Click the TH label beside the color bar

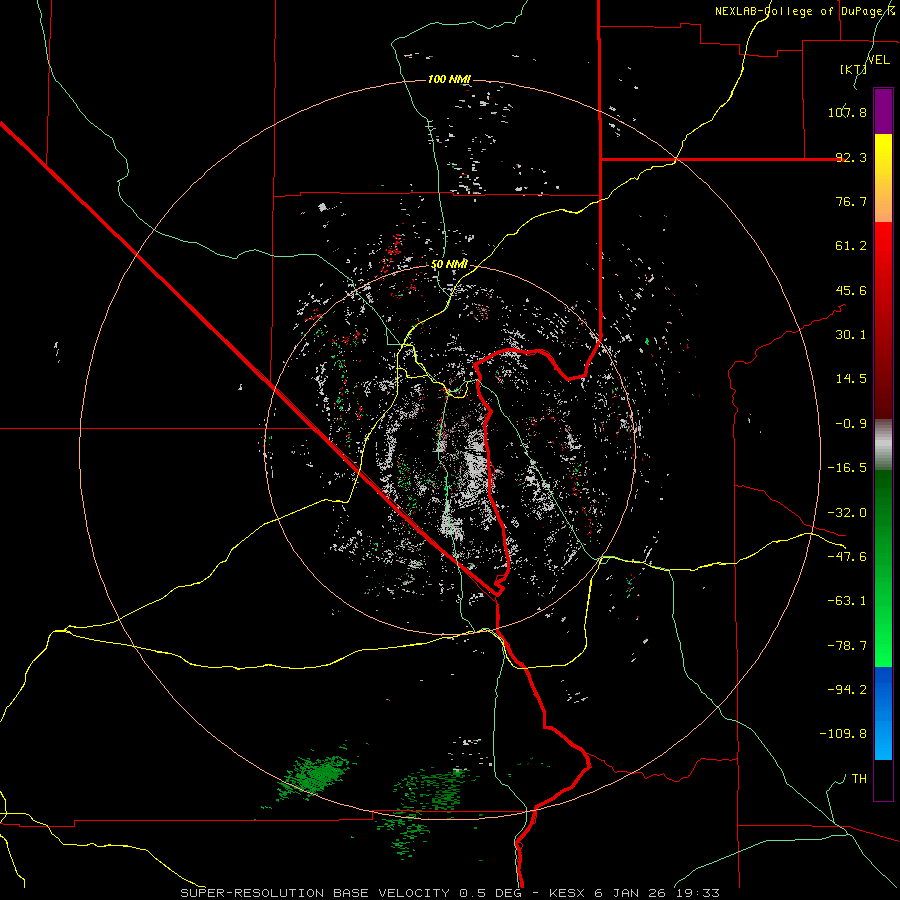(x=859, y=778)
